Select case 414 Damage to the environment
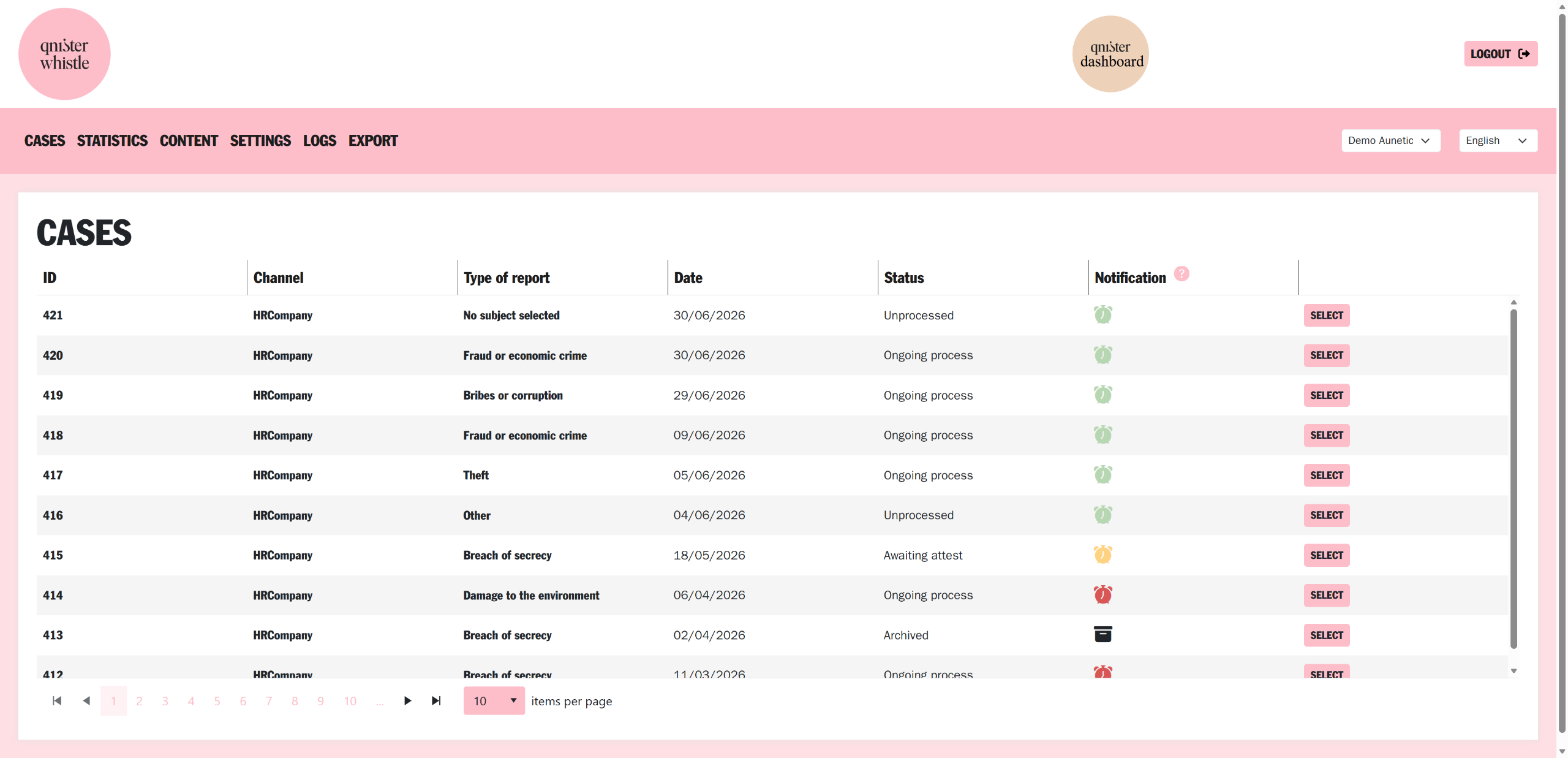The width and height of the screenshot is (1568, 758). click(x=1326, y=595)
